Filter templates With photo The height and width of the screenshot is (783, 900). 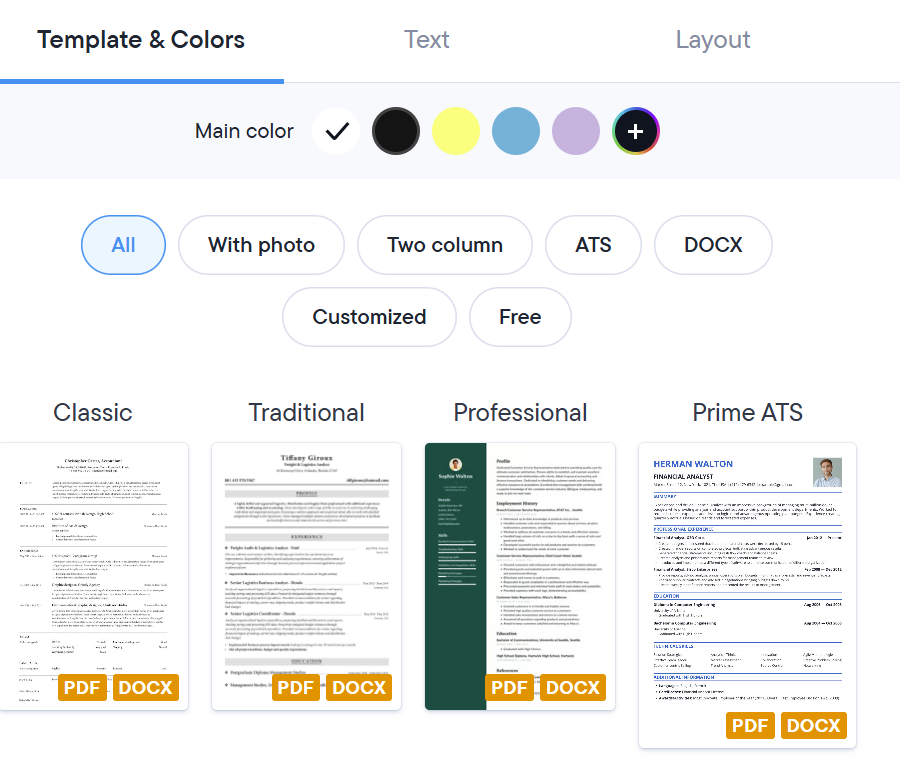pyautogui.click(x=261, y=245)
